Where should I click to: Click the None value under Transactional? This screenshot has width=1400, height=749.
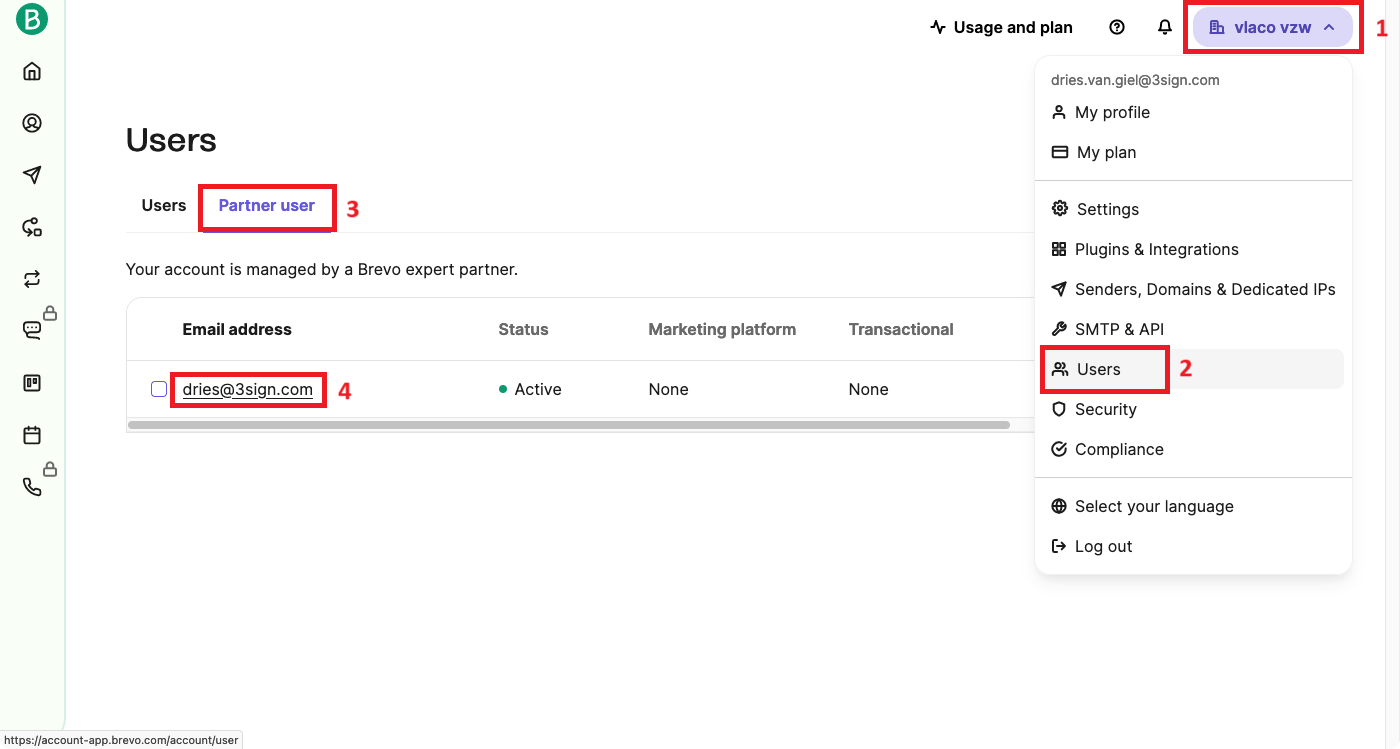(868, 389)
